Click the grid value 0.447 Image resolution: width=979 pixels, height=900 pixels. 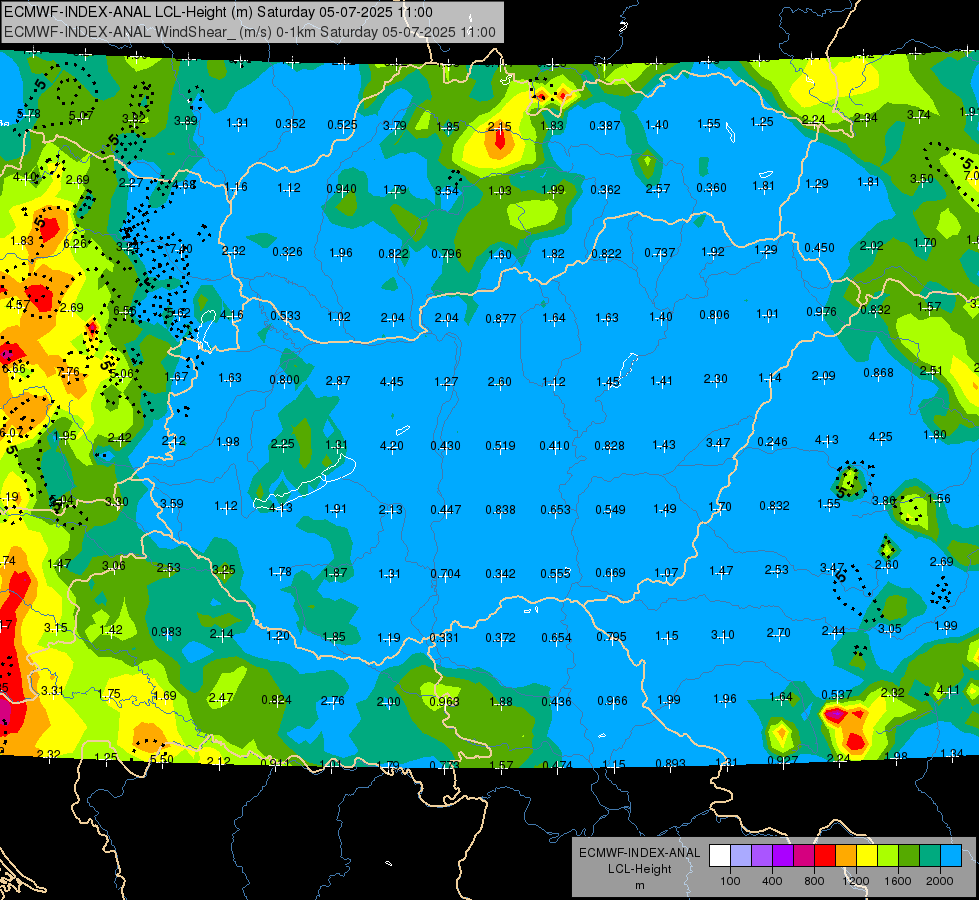(446, 510)
